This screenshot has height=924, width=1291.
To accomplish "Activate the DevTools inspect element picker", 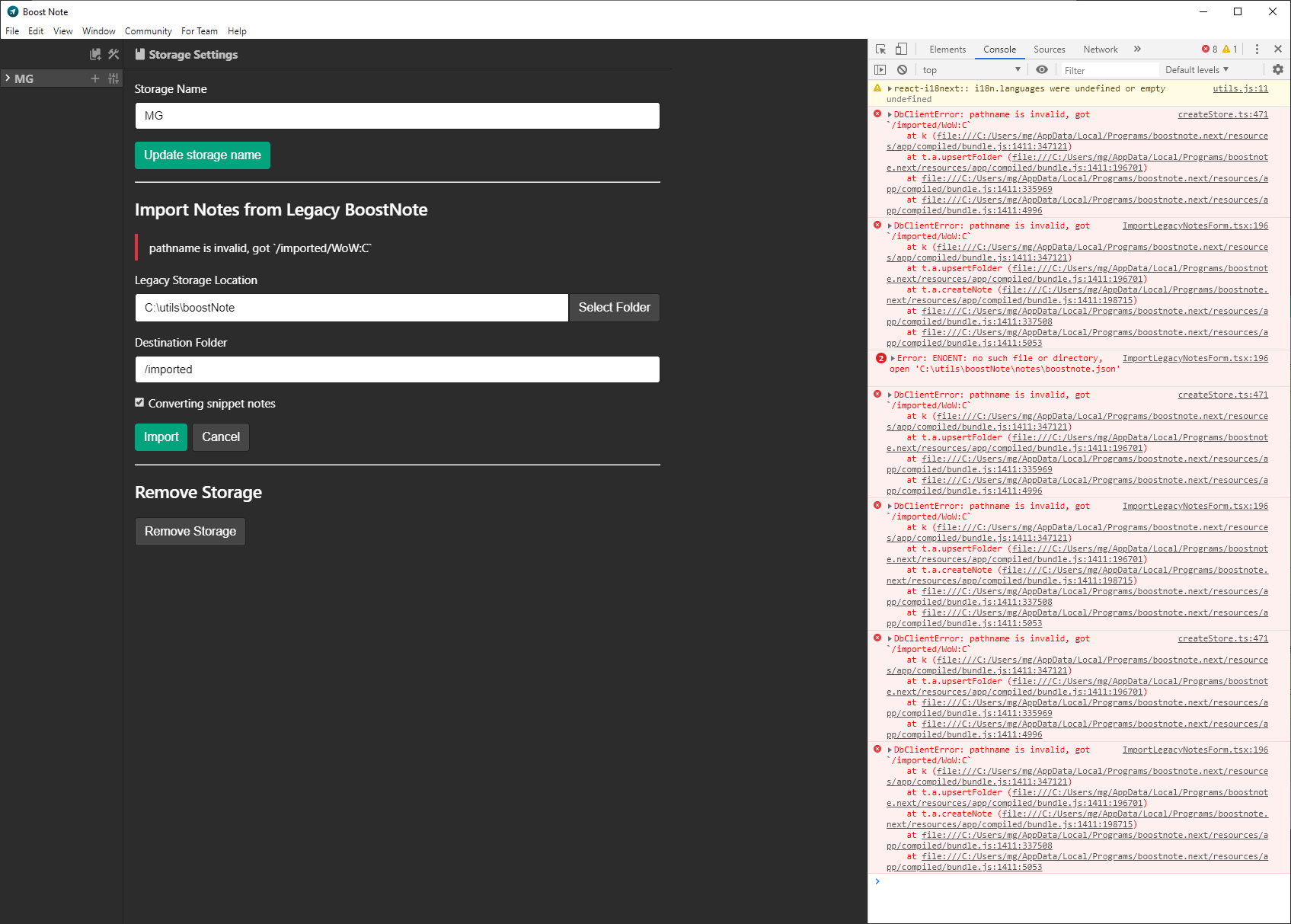I will (x=880, y=49).
